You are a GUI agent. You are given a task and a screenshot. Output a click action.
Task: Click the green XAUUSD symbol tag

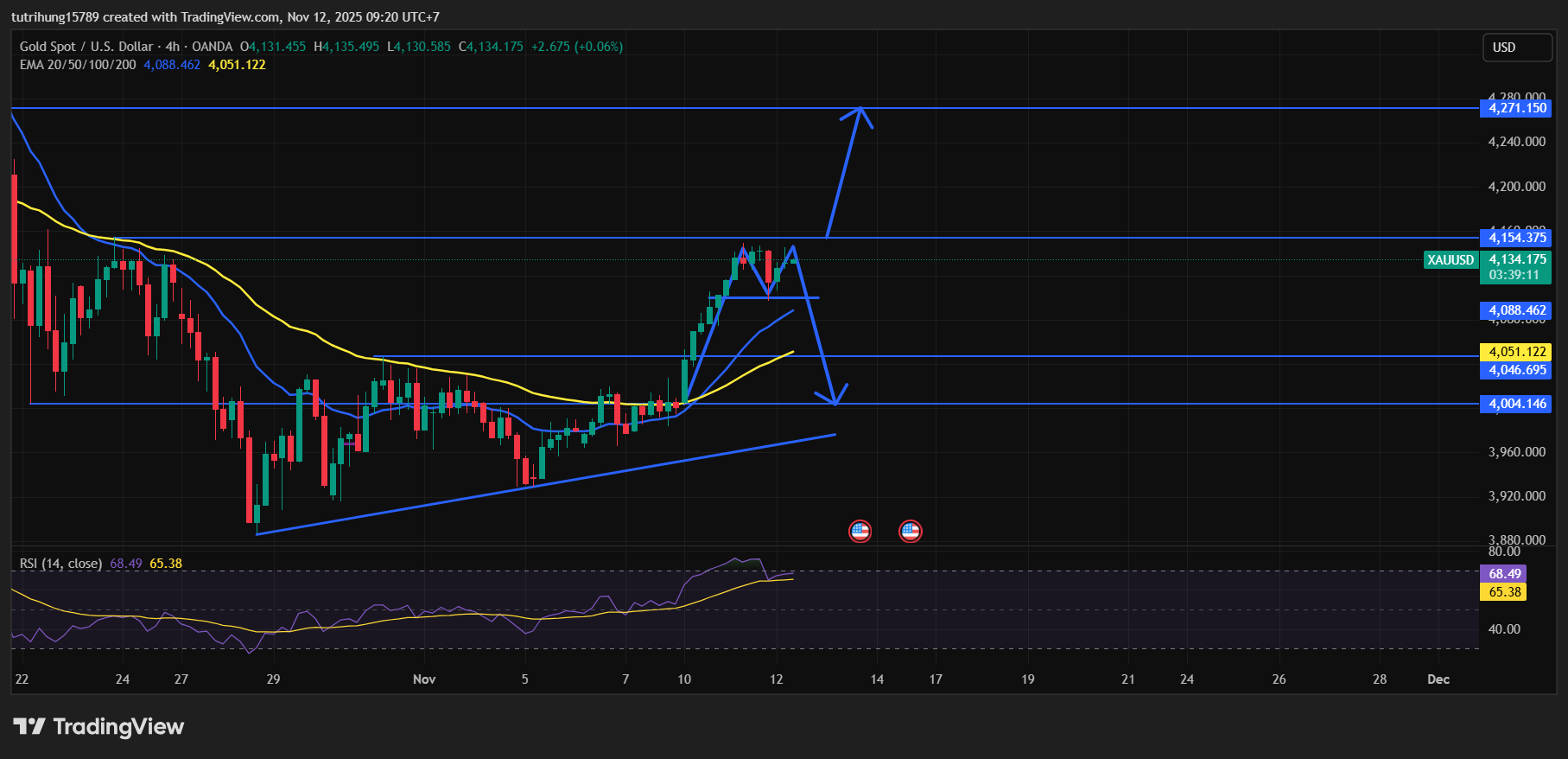tap(1451, 260)
